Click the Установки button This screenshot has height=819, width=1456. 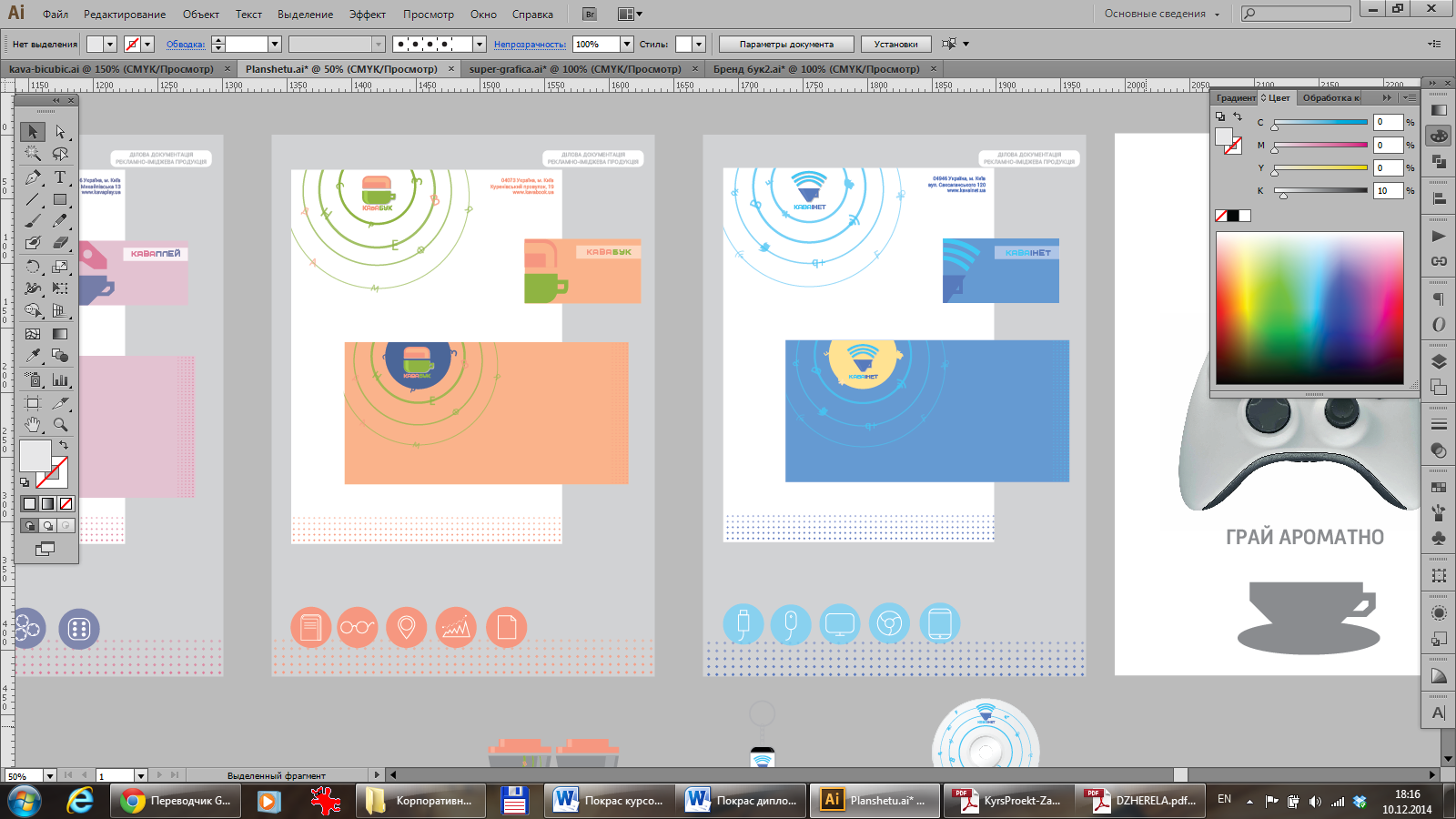[x=895, y=44]
